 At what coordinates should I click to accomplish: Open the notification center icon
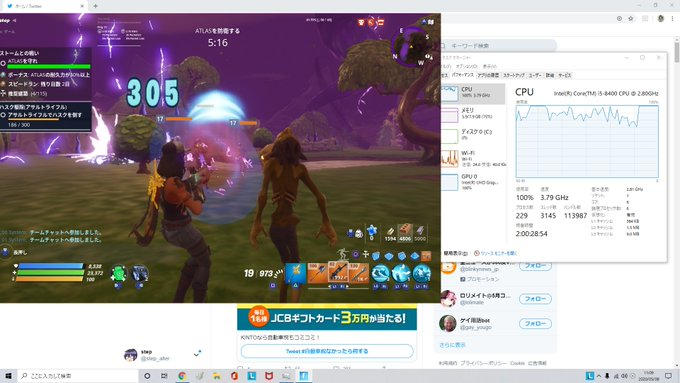pyautogui.click(x=669, y=376)
